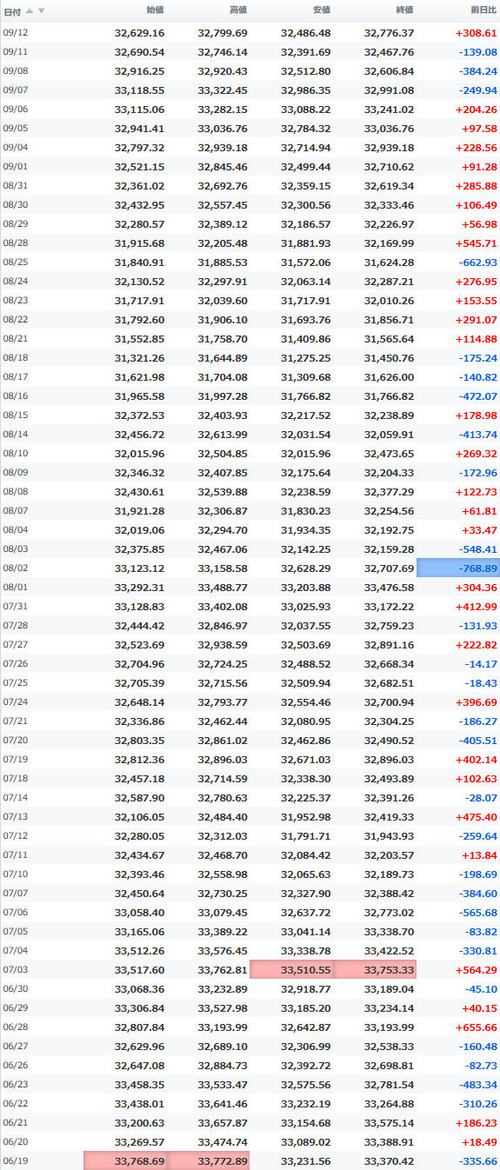Select the change value -565.68
The height and width of the screenshot is (1170, 500).
[477, 913]
